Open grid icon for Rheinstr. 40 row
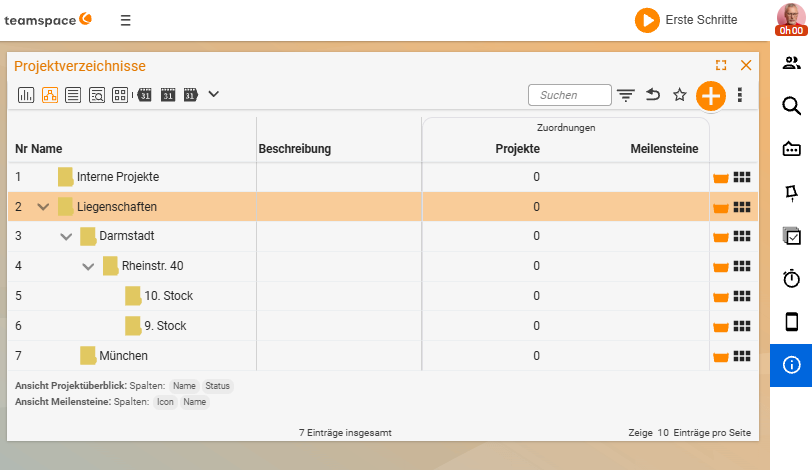The image size is (812, 470). (742, 267)
